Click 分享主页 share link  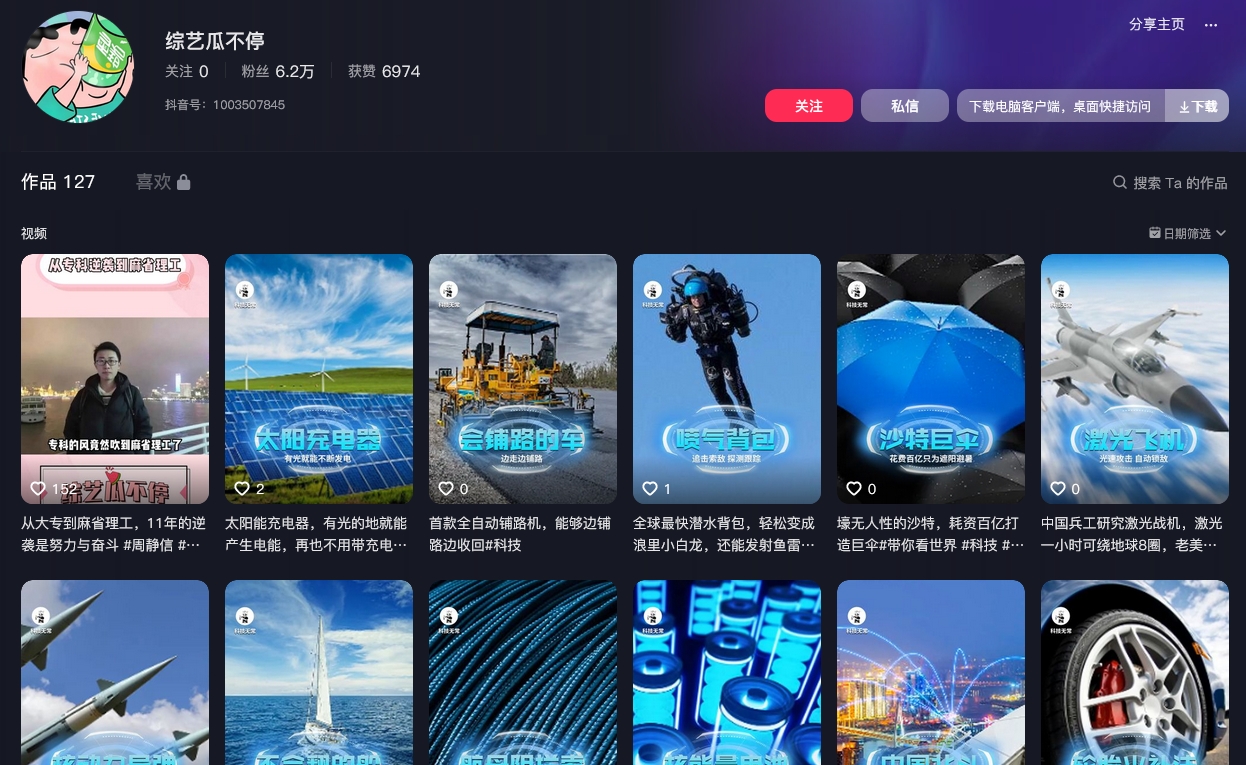[1157, 25]
